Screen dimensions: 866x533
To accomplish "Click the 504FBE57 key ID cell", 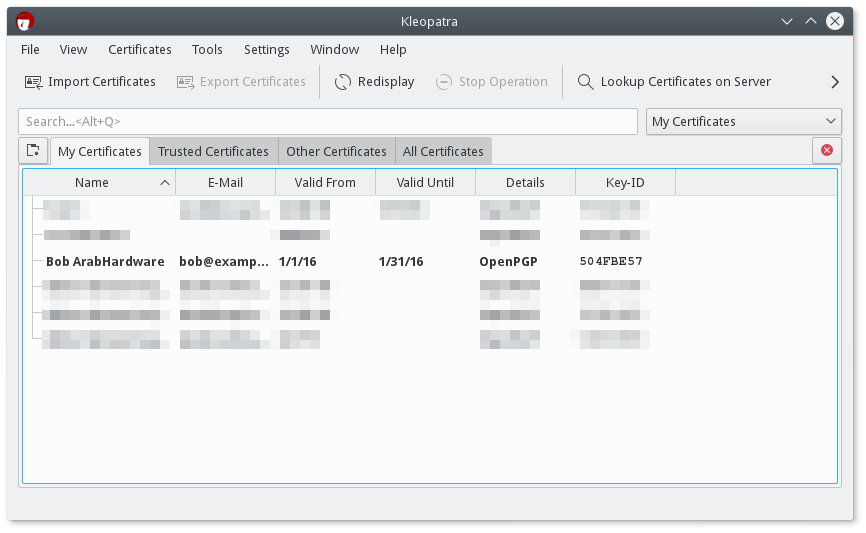I will pos(611,261).
